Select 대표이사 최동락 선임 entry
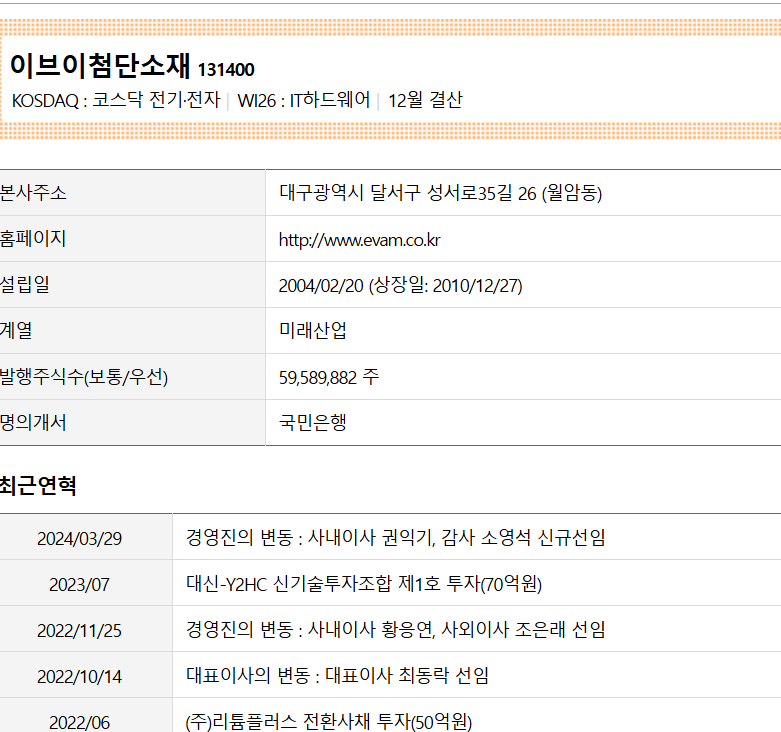 point(337,675)
